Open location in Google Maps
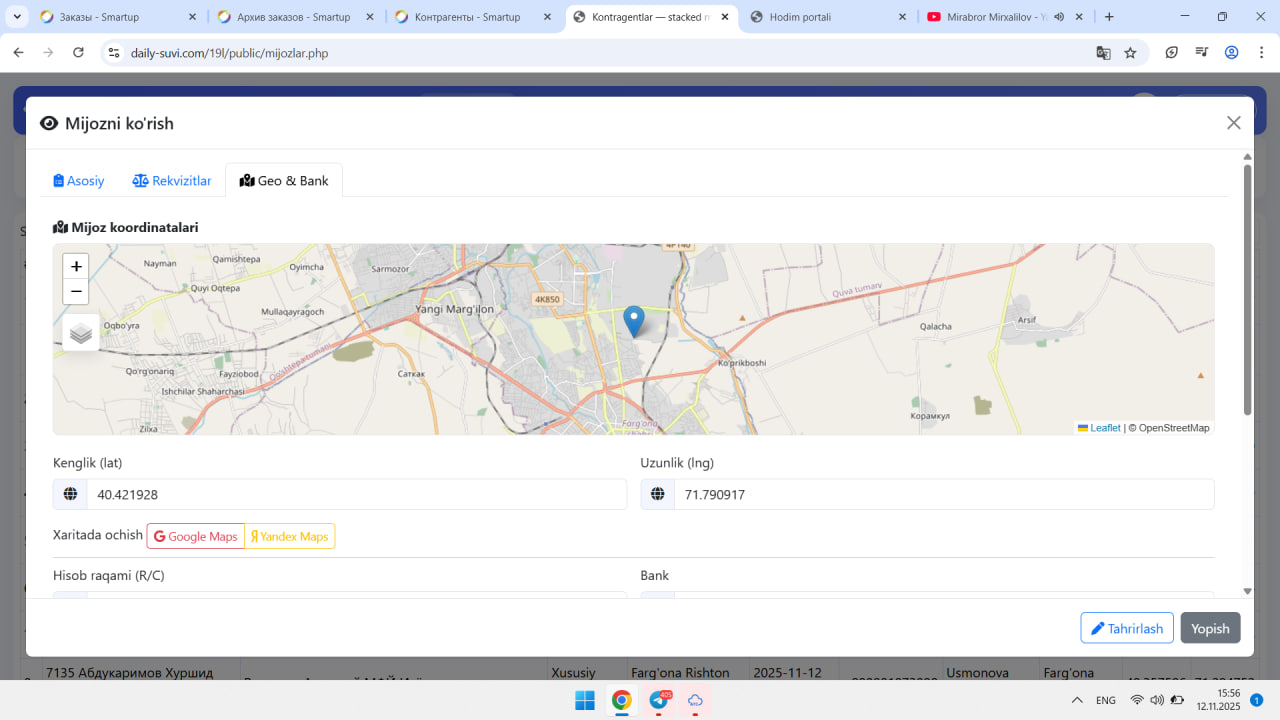Viewport: 1280px width, 720px height. point(196,537)
